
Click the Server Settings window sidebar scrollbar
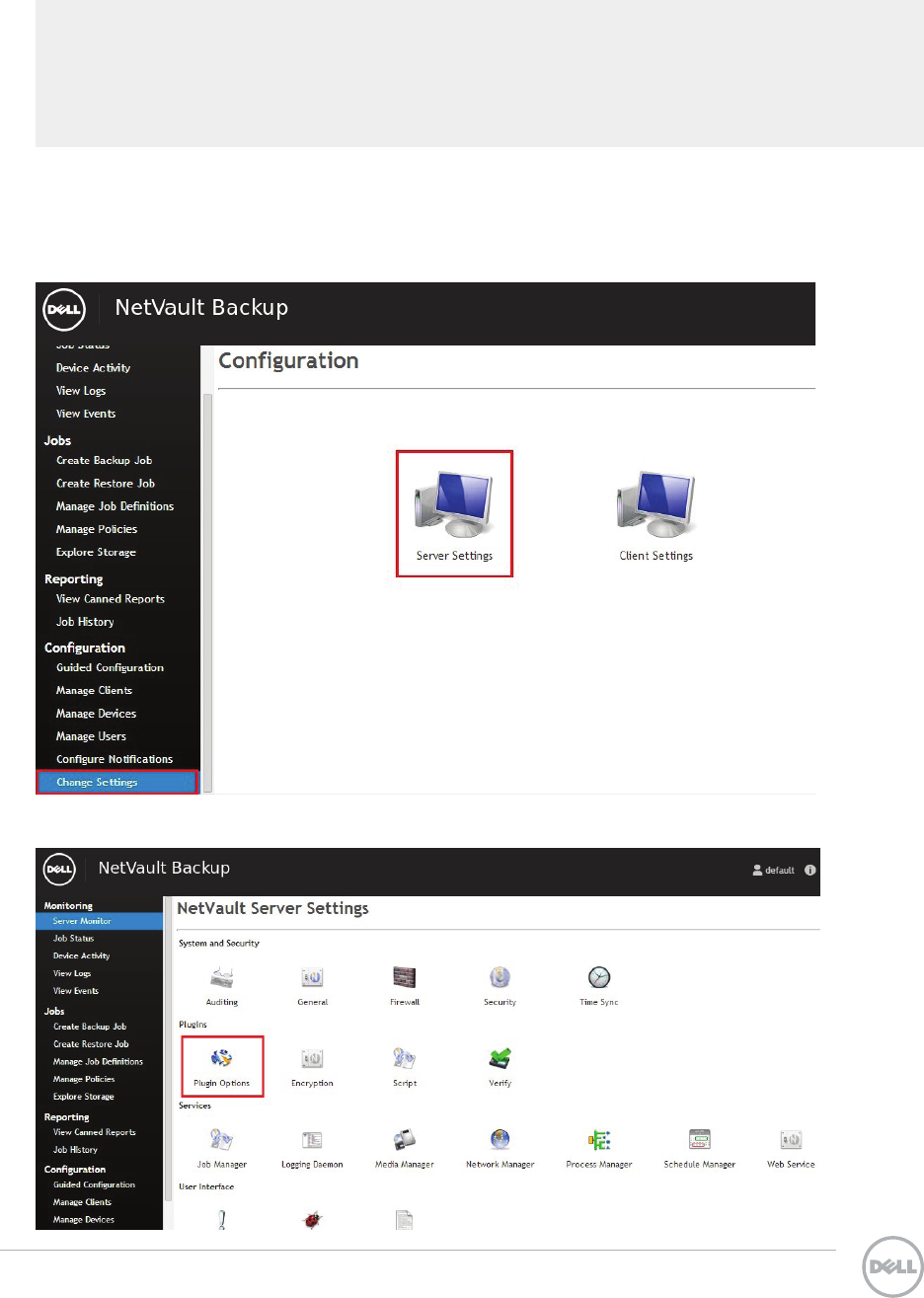coord(168,1048)
